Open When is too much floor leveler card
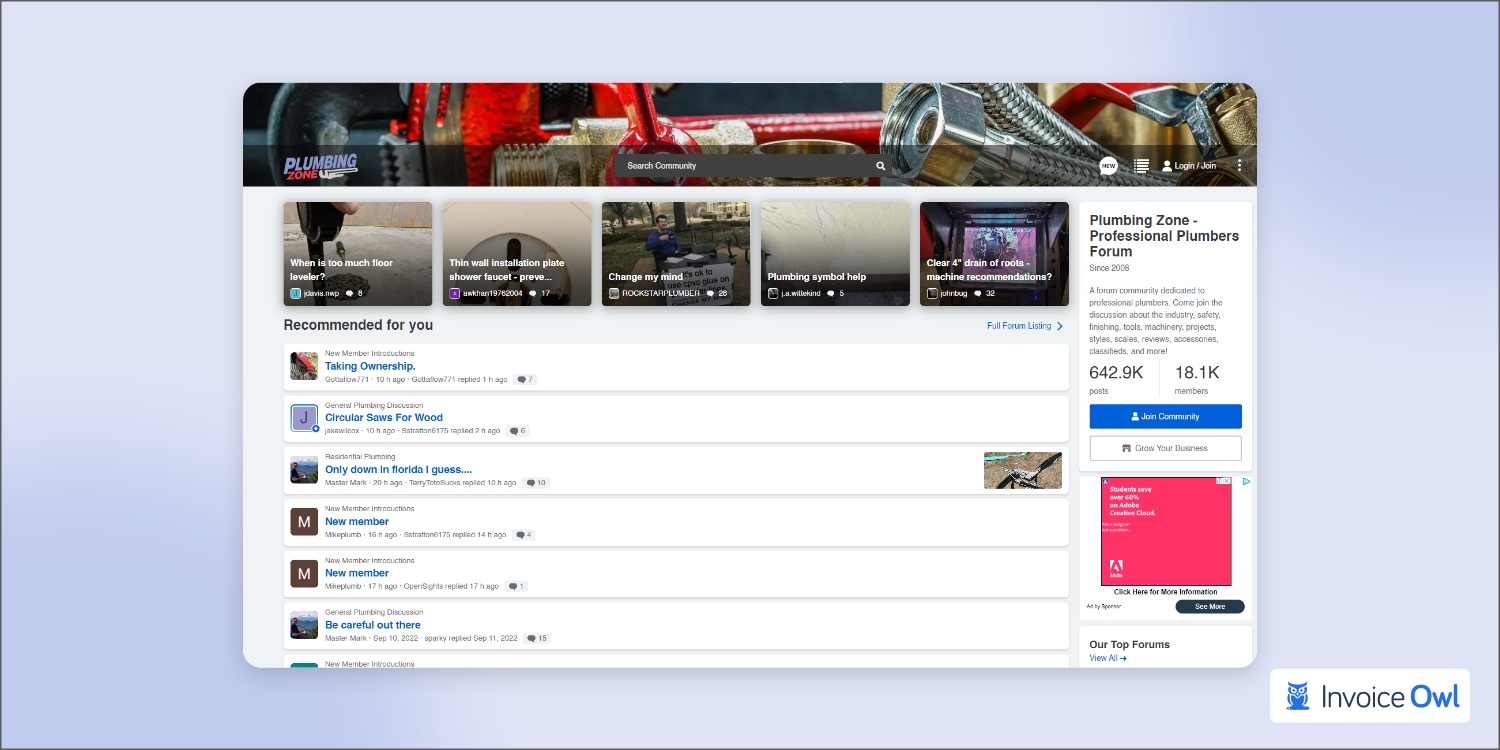The height and width of the screenshot is (750, 1500). click(x=358, y=254)
